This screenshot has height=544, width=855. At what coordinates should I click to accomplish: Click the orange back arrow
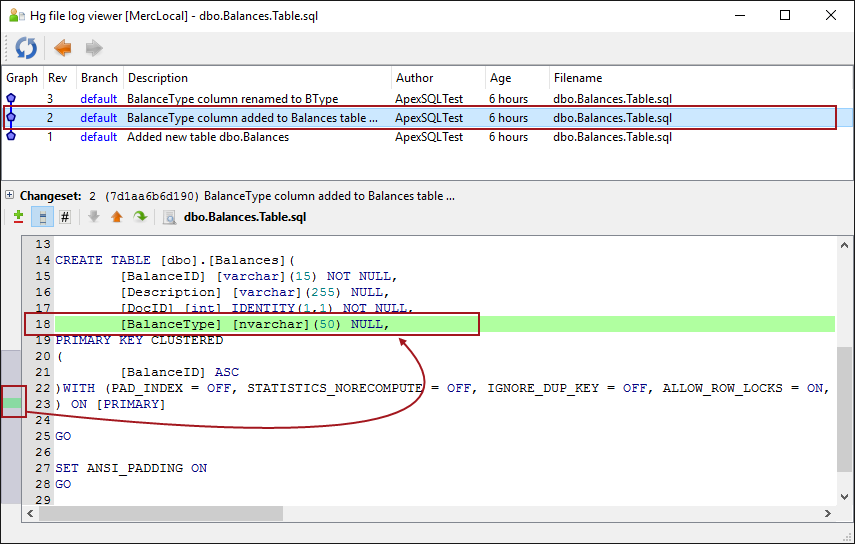(63, 48)
